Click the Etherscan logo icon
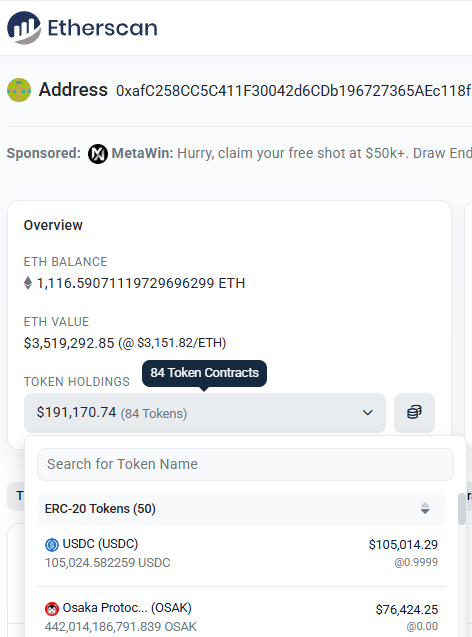Viewport: 472px width, 637px height. click(24, 28)
